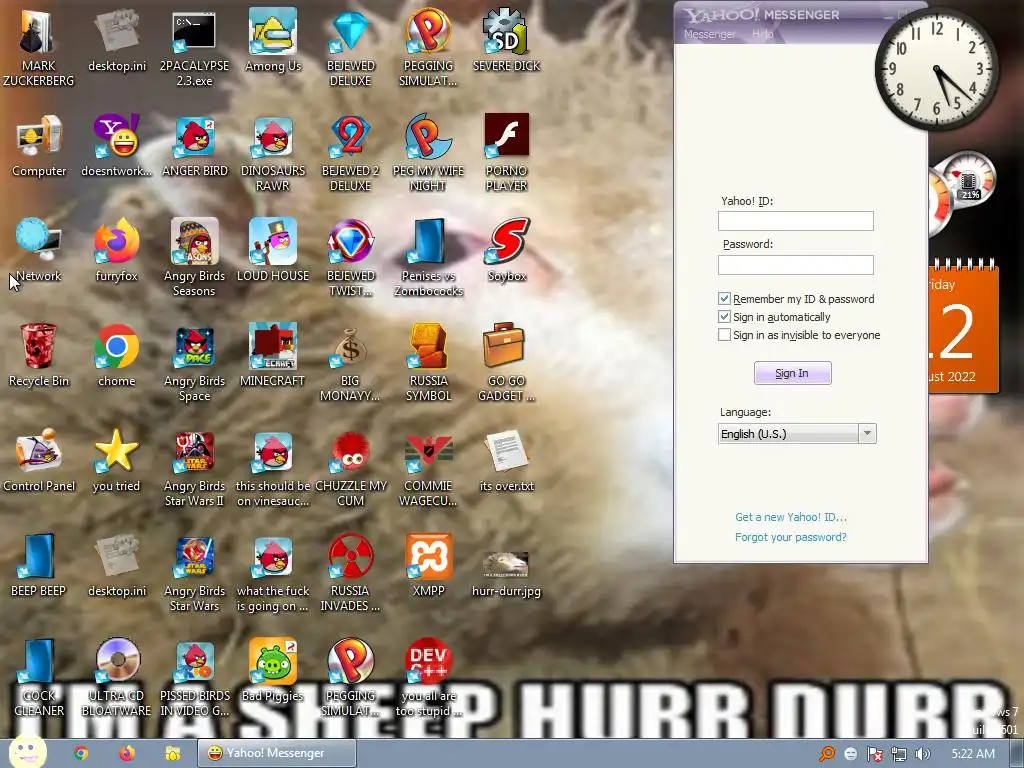Click the analog clock gadget

[936, 69]
